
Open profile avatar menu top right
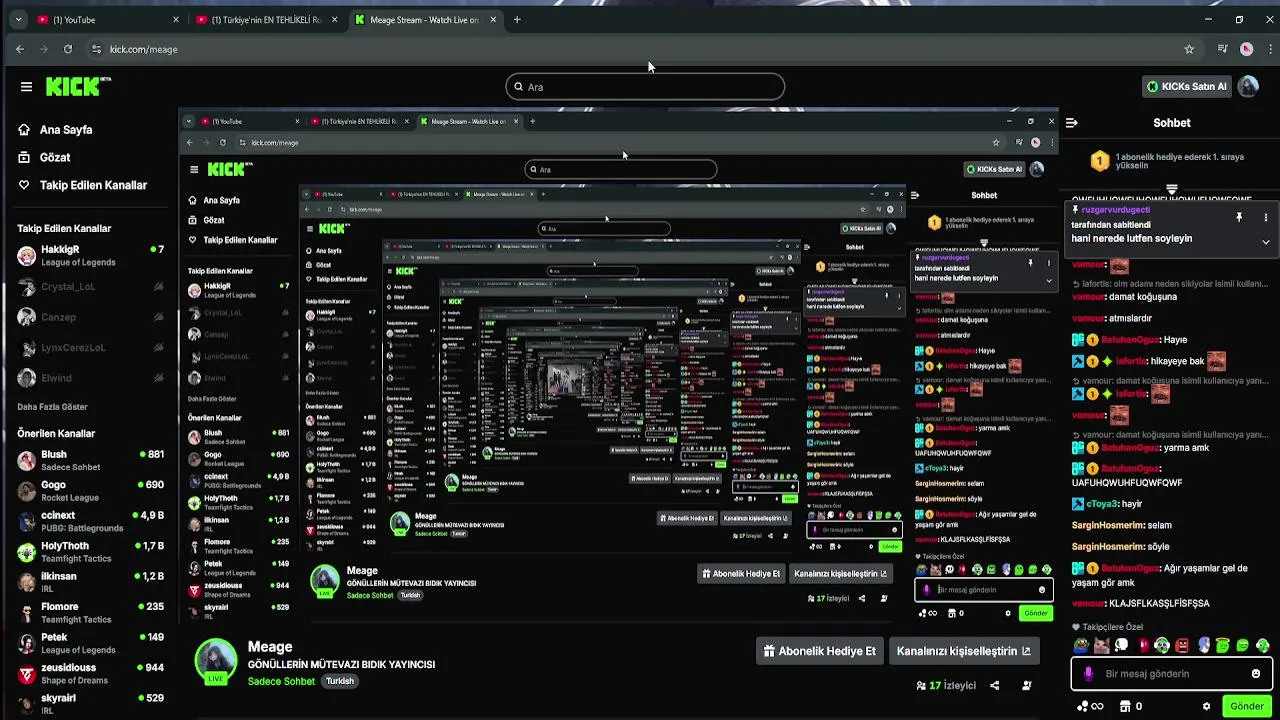point(1248,87)
